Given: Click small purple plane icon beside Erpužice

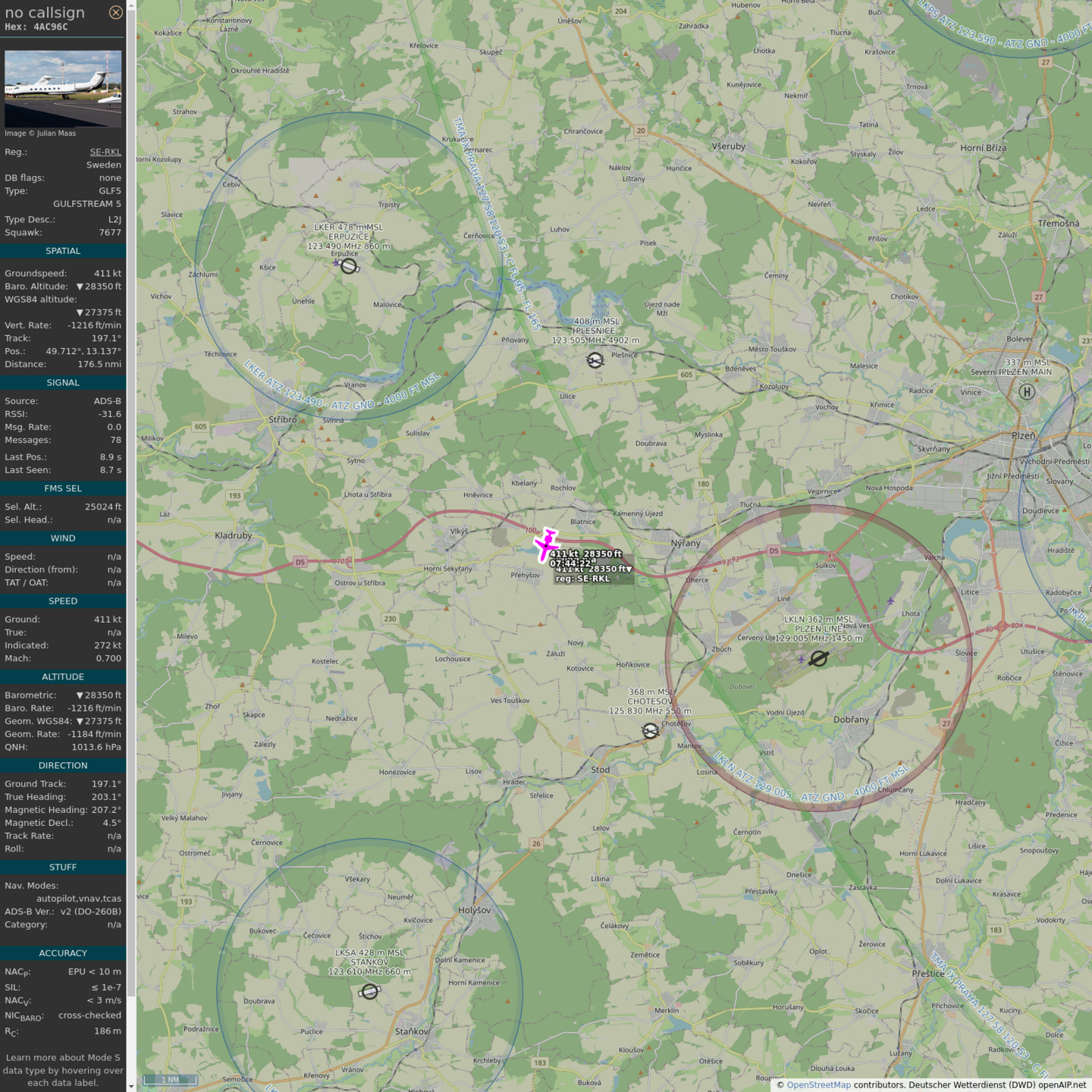Looking at the screenshot, I should (x=336, y=262).
